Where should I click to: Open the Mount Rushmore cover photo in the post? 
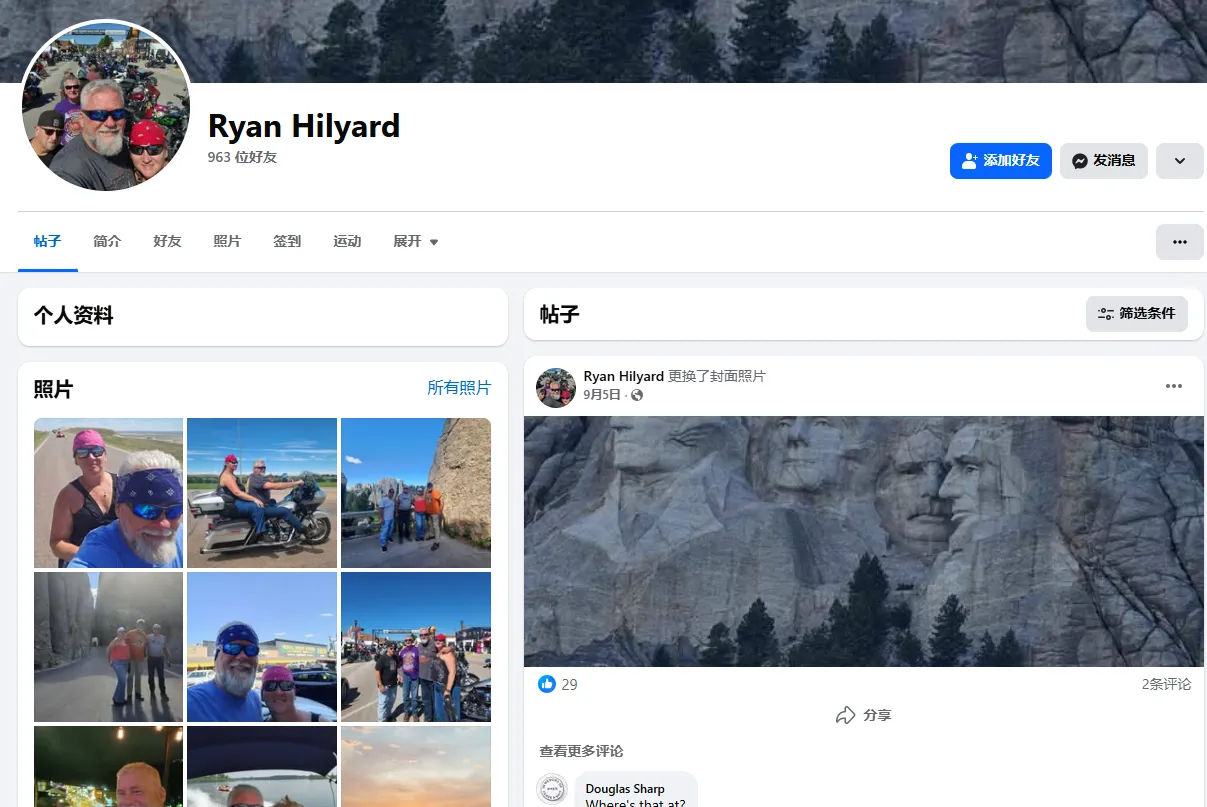click(x=863, y=540)
